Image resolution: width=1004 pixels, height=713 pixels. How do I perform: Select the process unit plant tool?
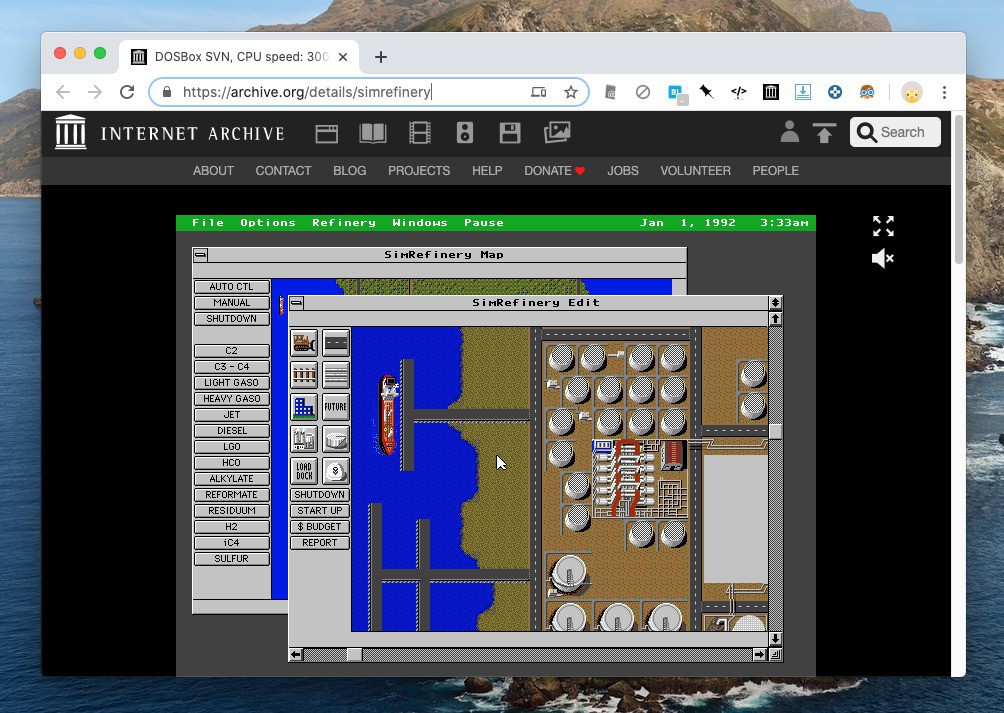coord(304,439)
